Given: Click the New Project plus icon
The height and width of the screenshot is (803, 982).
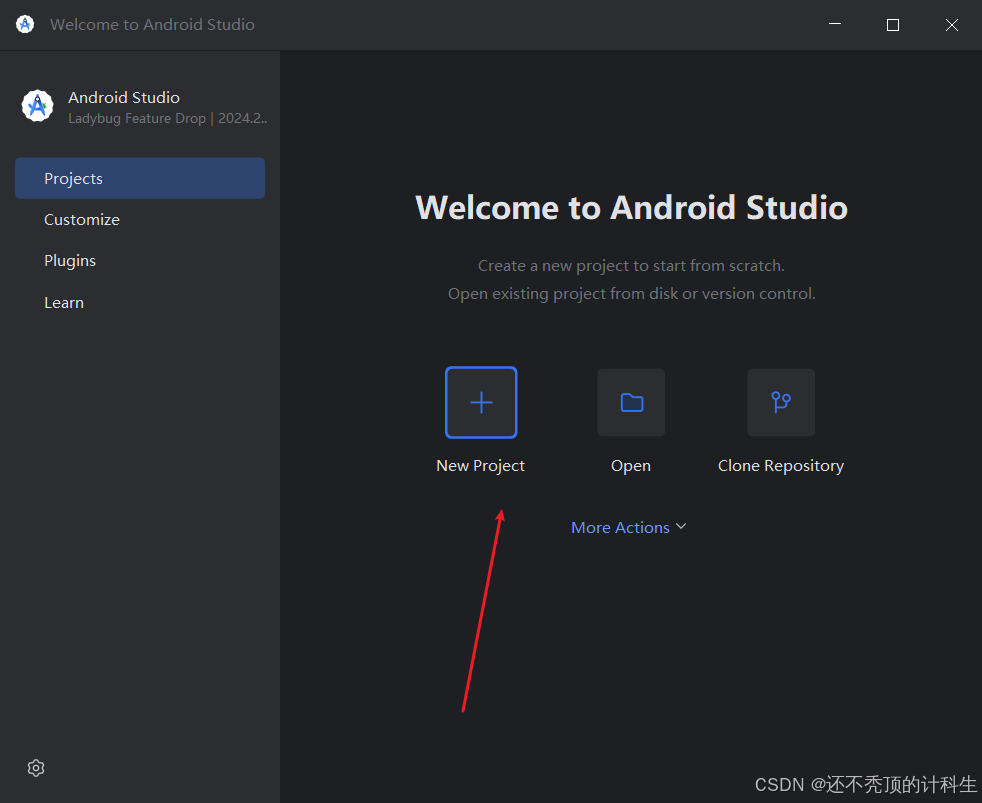Looking at the screenshot, I should click(x=481, y=402).
